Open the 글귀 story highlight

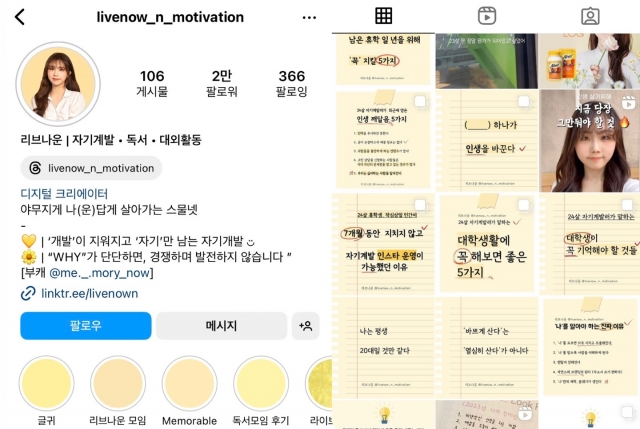coord(47,383)
